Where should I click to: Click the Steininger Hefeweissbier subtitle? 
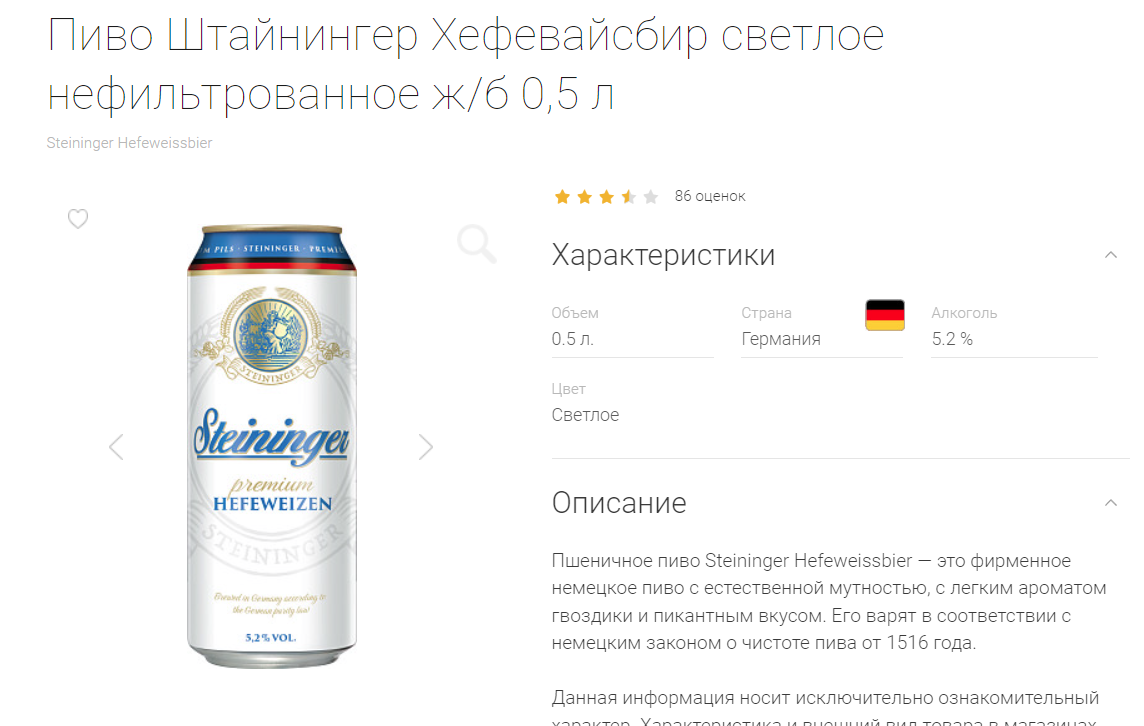tap(129, 143)
